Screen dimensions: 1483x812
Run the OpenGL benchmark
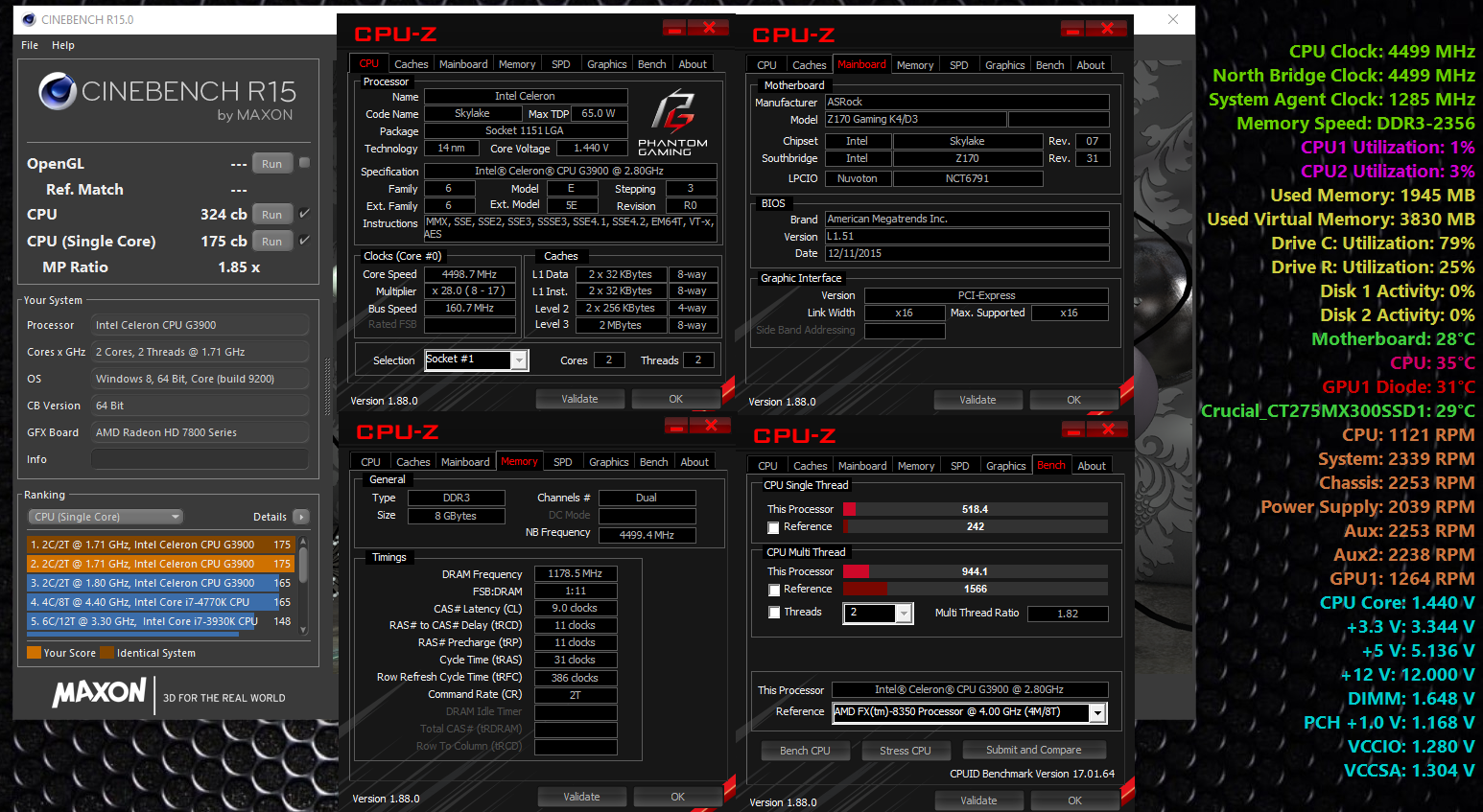point(272,164)
